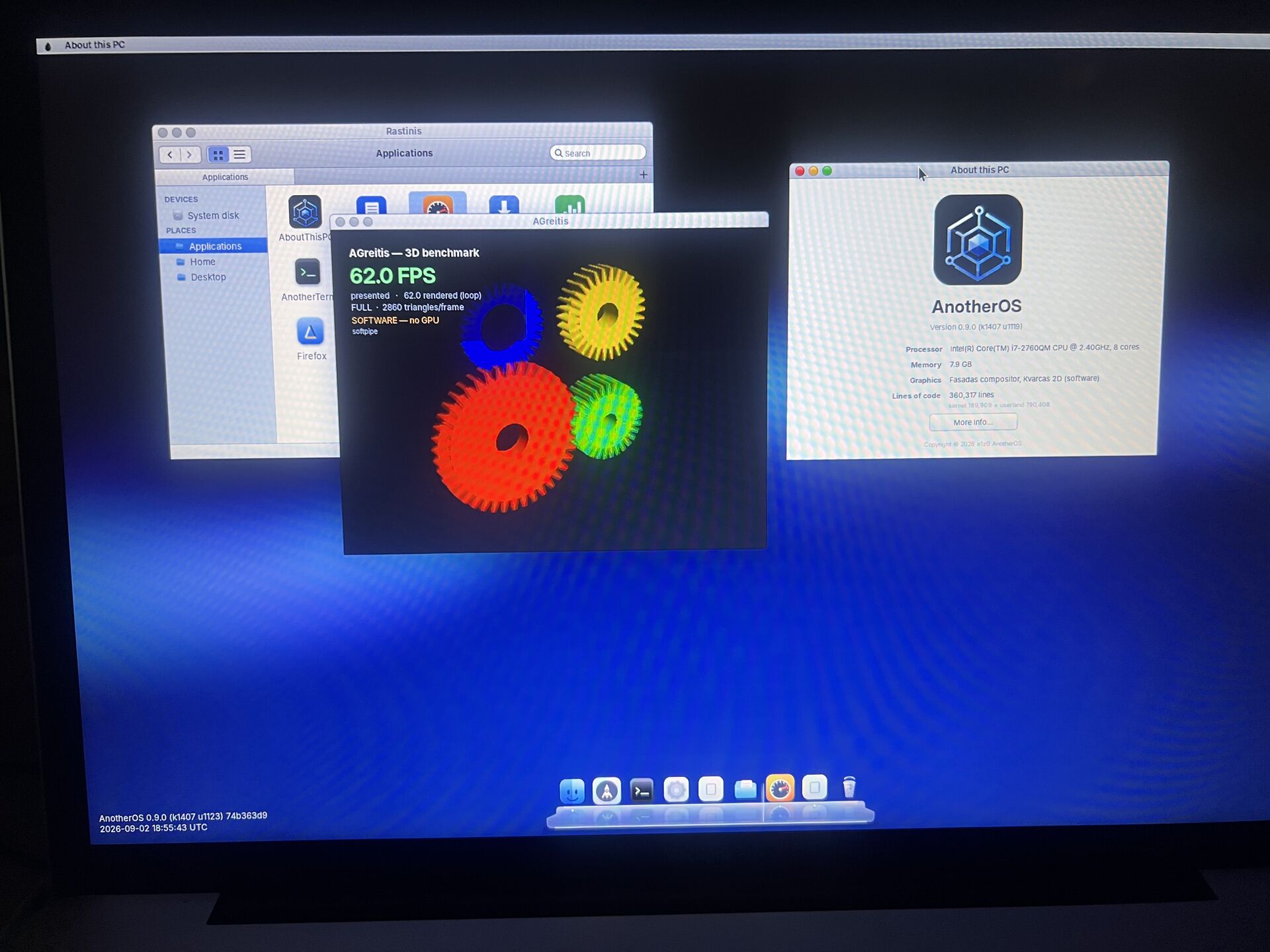Launch AnotherTerm terminal app icon
Screen dimensions: 1270x952
pyautogui.click(x=308, y=272)
